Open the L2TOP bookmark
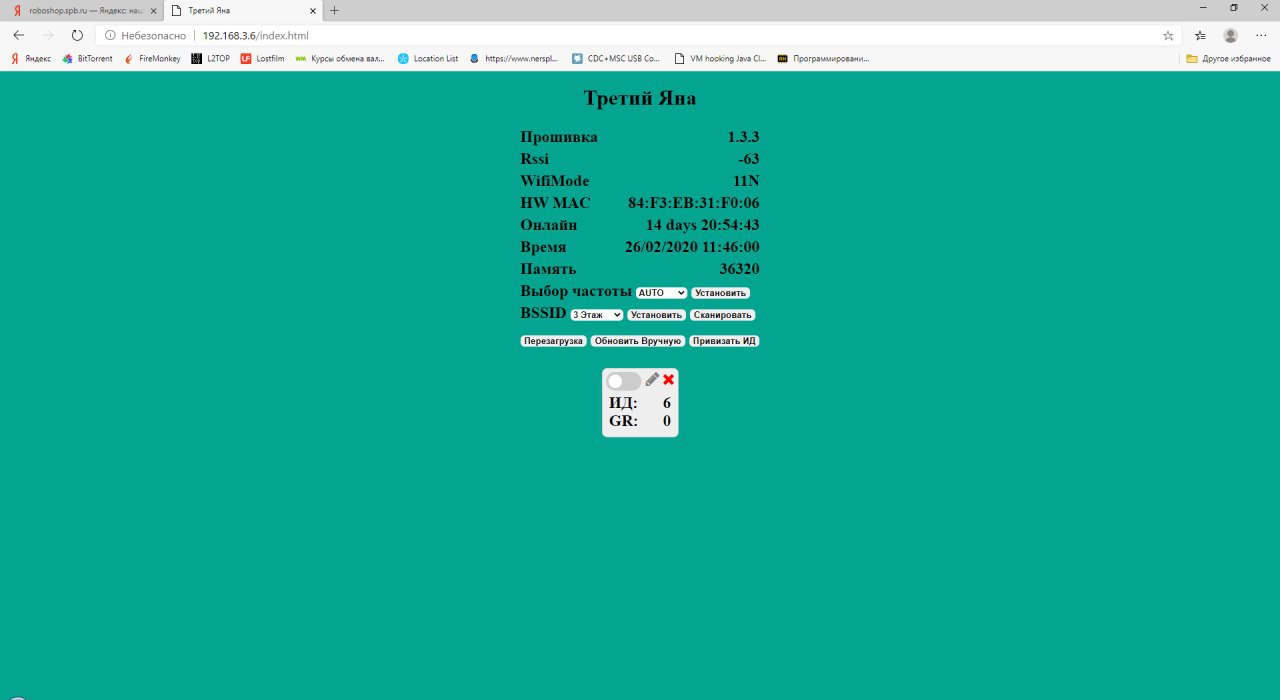 coord(211,58)
